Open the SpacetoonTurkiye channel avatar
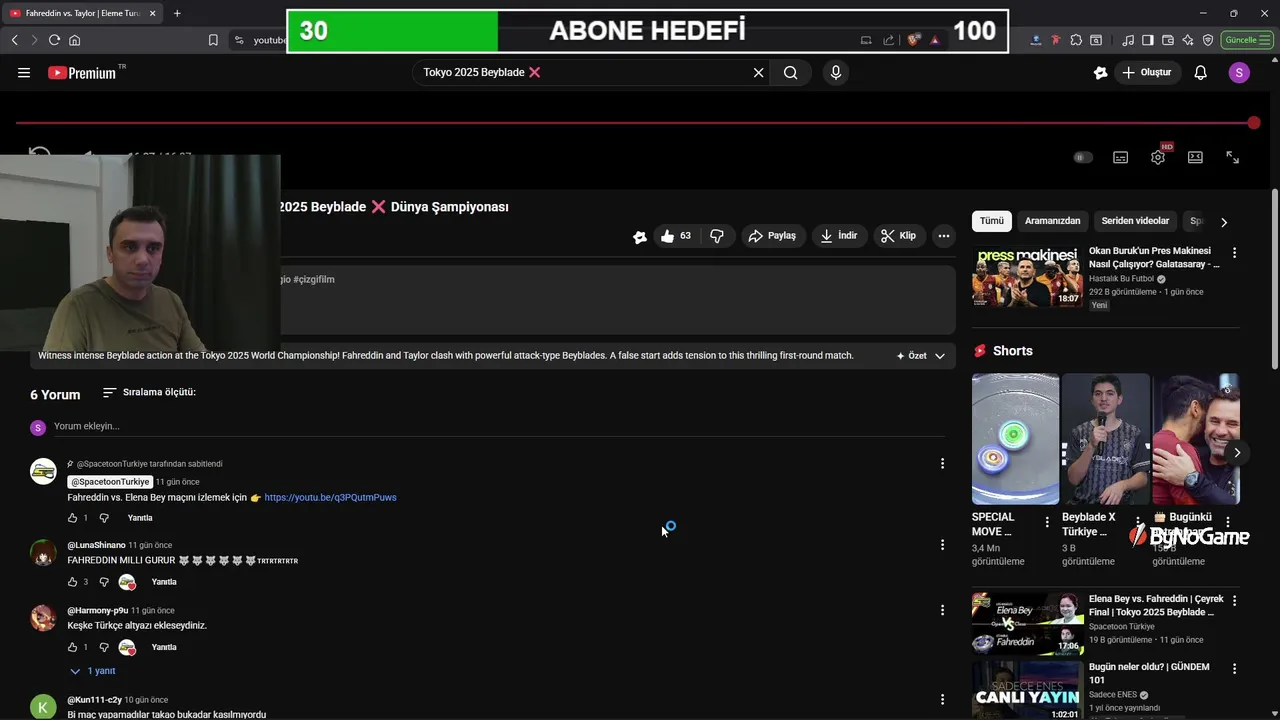Image resolution: width=1280 pixels, height=720 pixels. point(43,471)
